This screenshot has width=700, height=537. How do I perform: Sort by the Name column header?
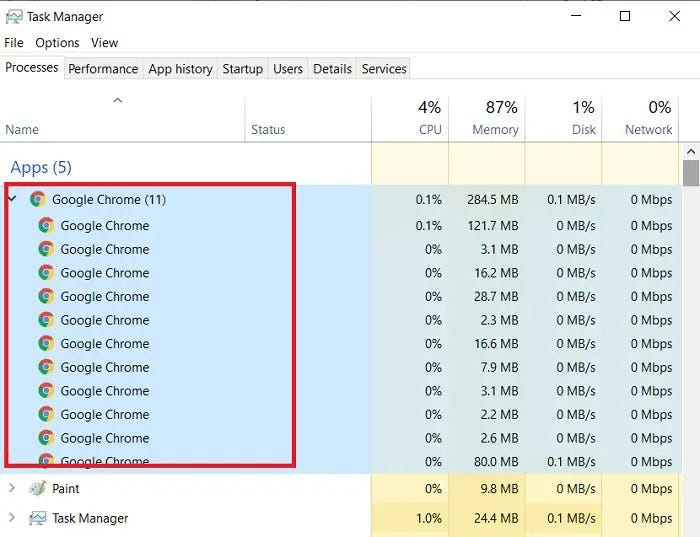[122, 118]
